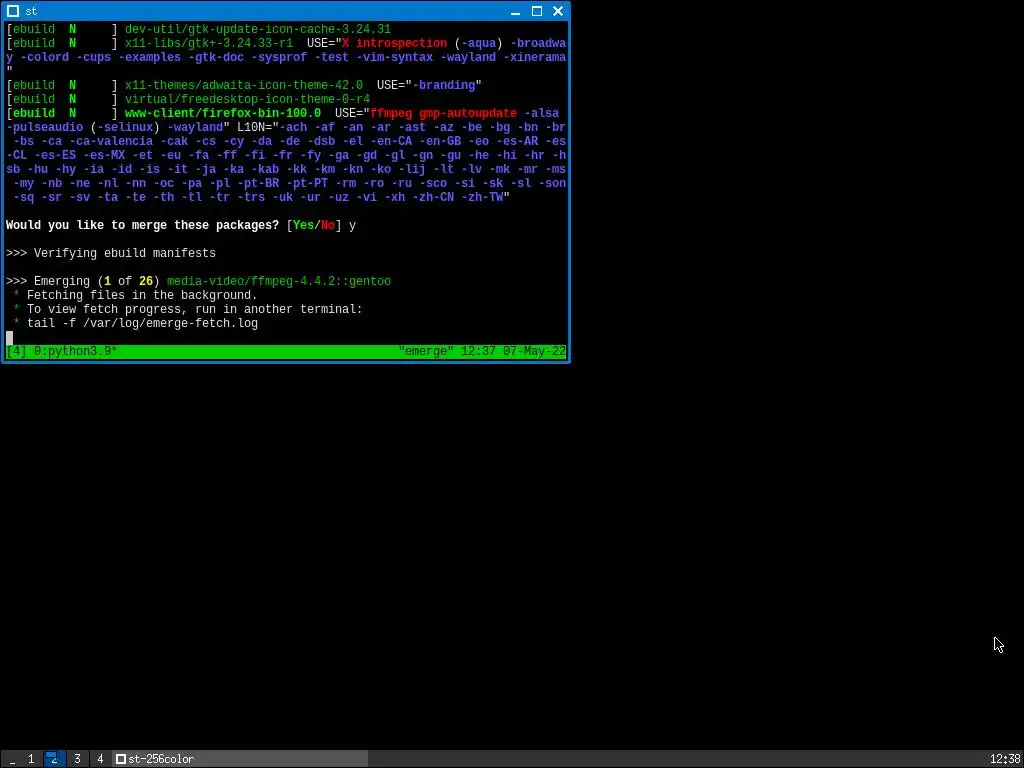Click the red gmp-autoupdate USE flag
1024x768 pixels.
pos(468,113)
